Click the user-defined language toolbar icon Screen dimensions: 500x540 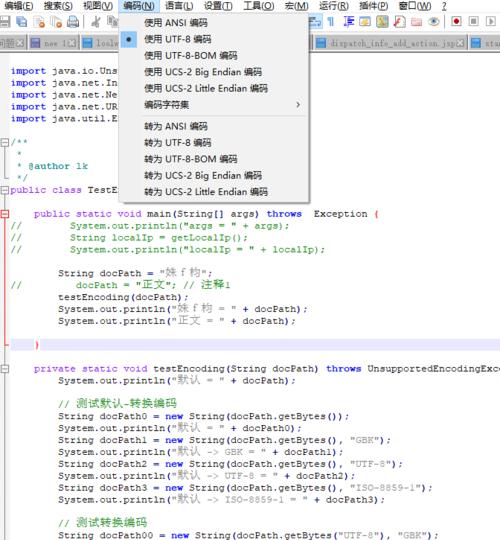365,22
